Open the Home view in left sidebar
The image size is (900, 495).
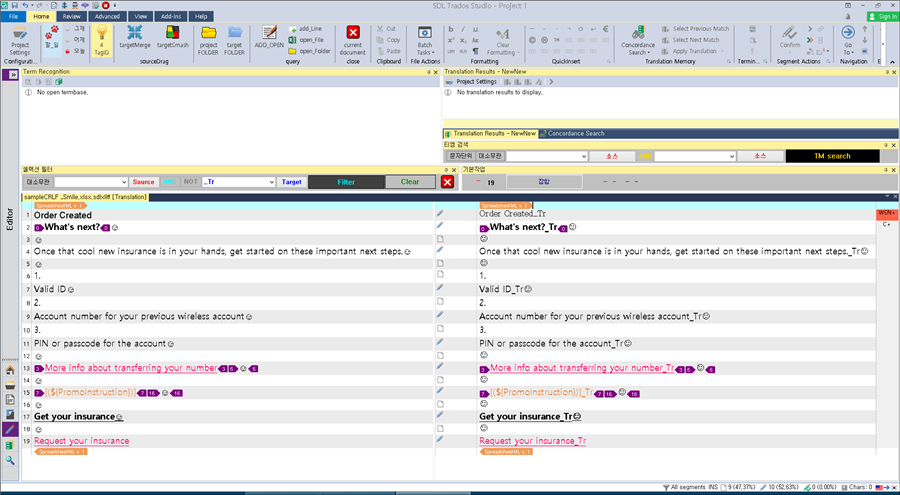[x=10, y=370]
